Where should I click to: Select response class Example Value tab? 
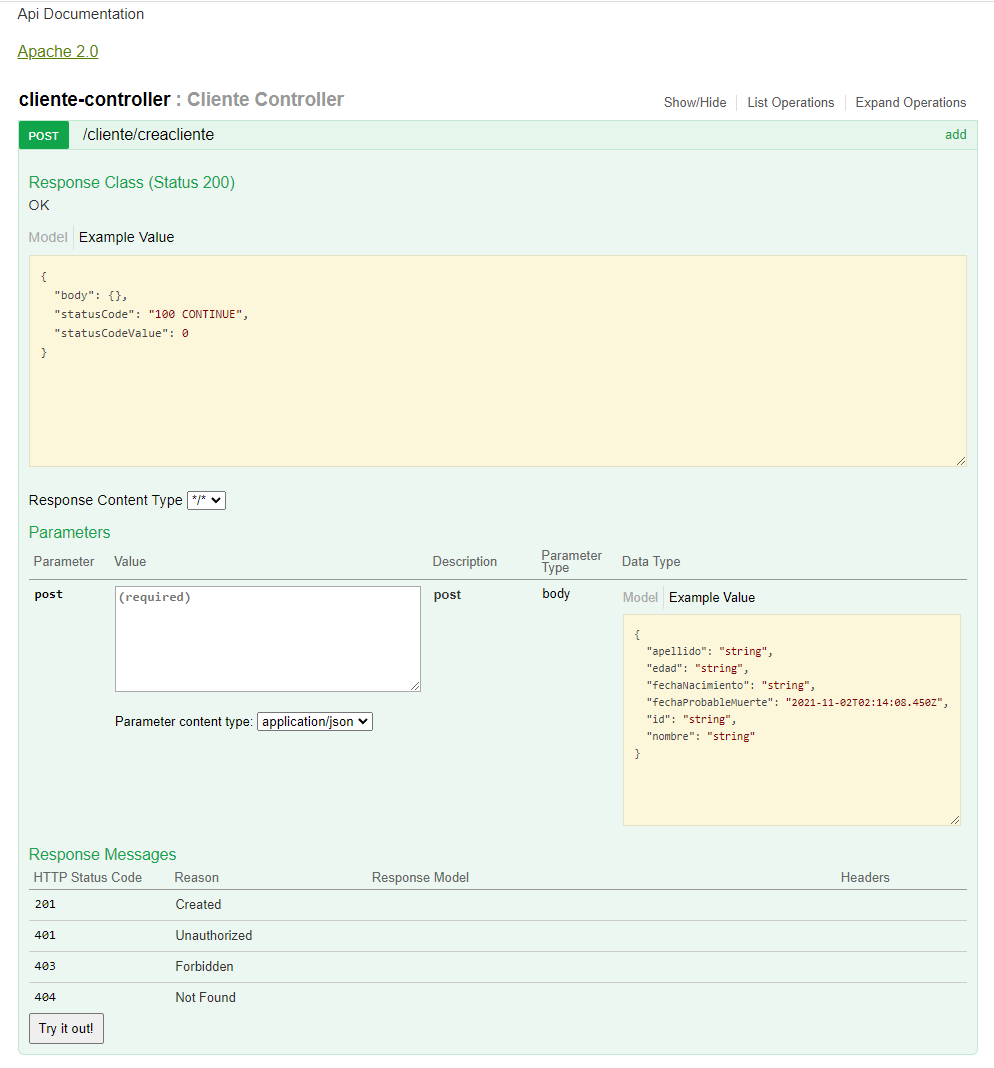point(127,237)
